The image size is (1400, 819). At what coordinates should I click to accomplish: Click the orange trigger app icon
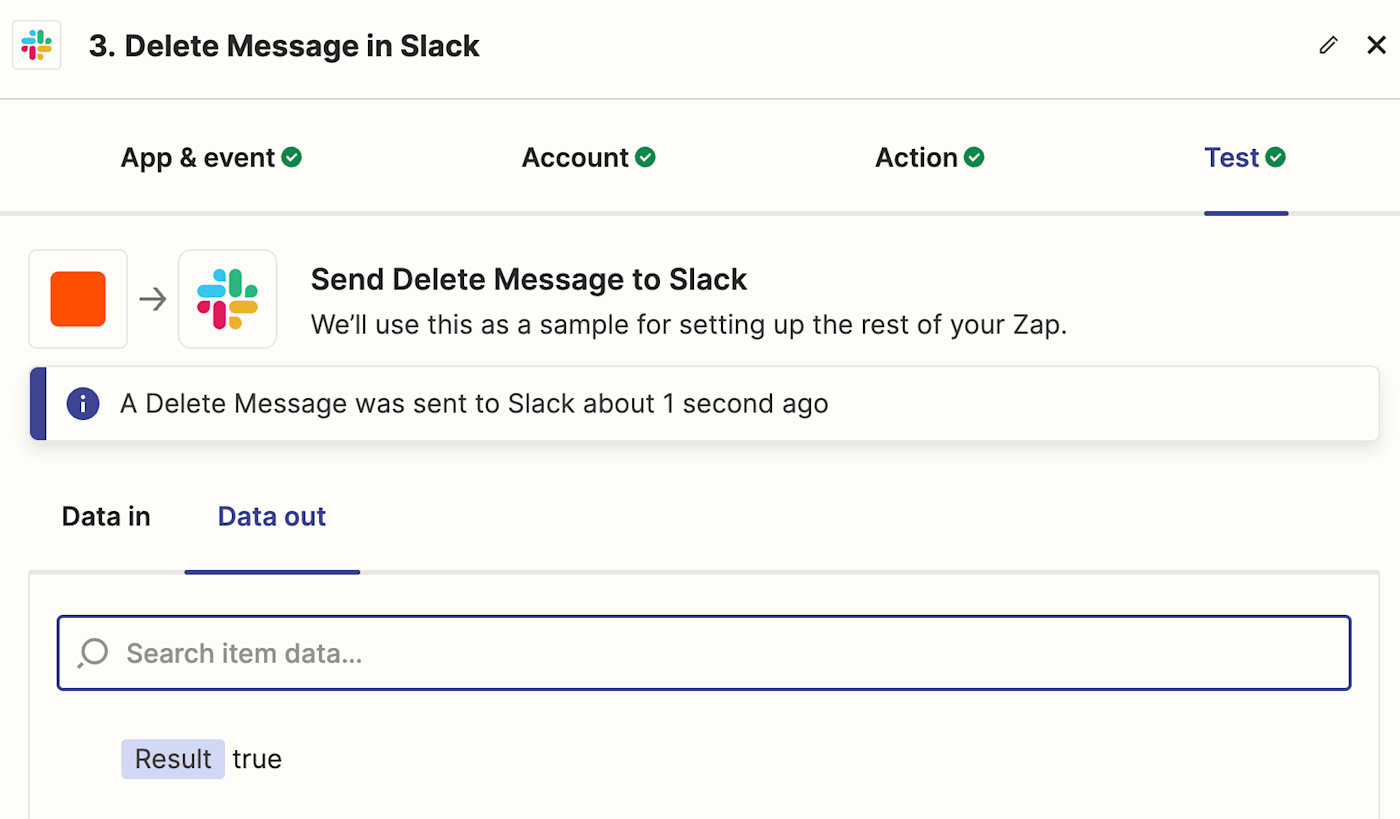(x=78, y=299)
